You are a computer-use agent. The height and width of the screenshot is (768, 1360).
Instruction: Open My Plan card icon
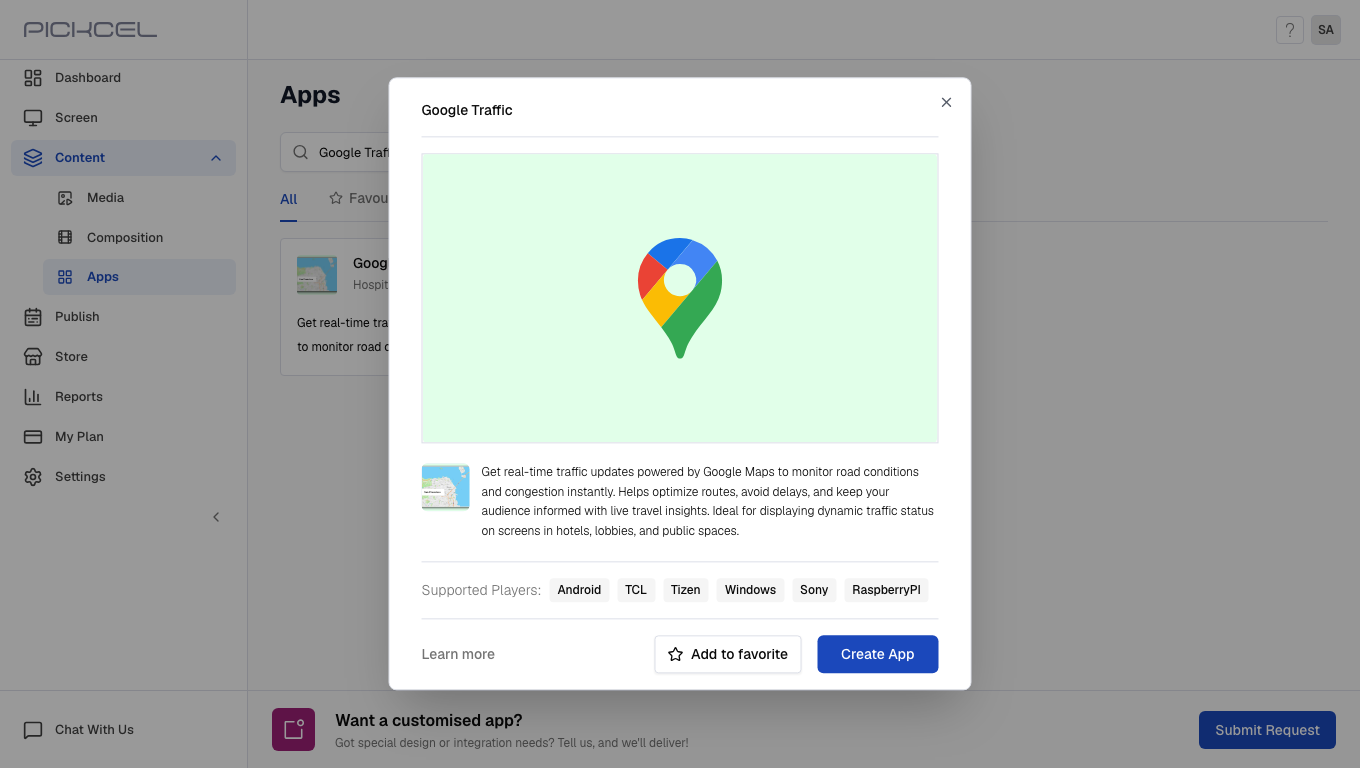tap(33, 437)
